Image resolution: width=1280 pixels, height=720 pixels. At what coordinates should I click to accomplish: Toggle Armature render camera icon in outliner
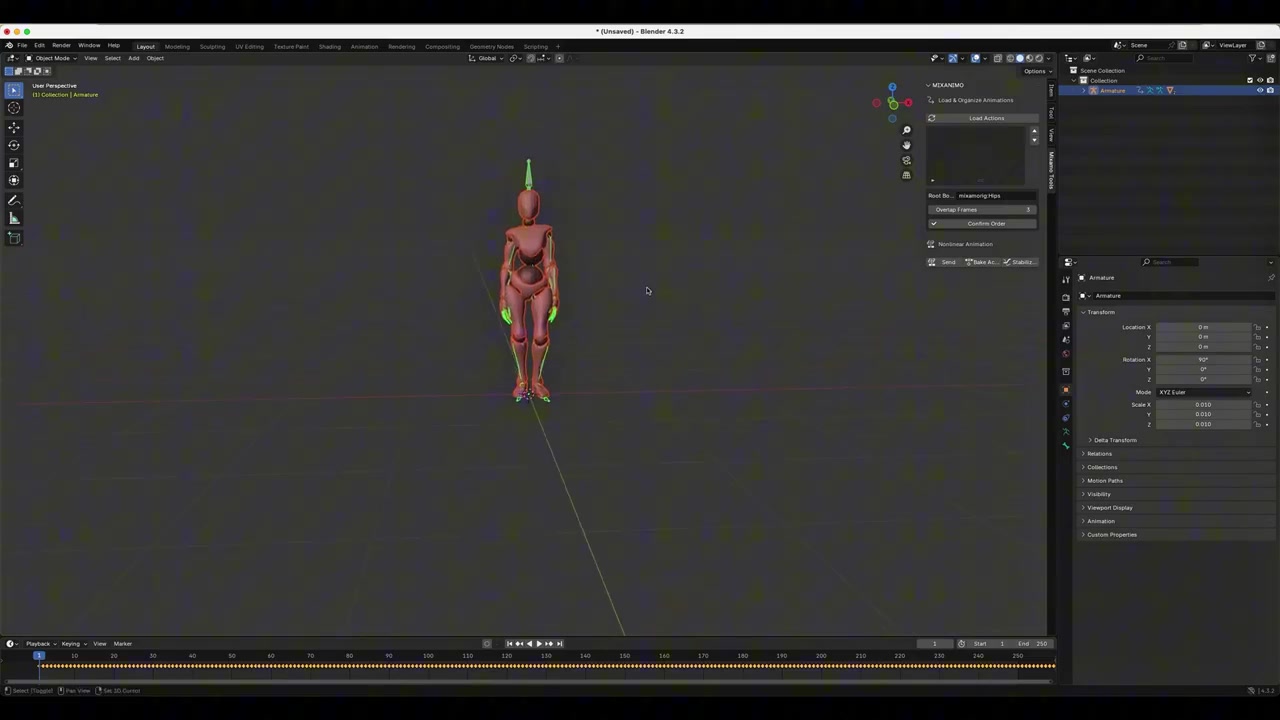click(x=1270, y=91)
